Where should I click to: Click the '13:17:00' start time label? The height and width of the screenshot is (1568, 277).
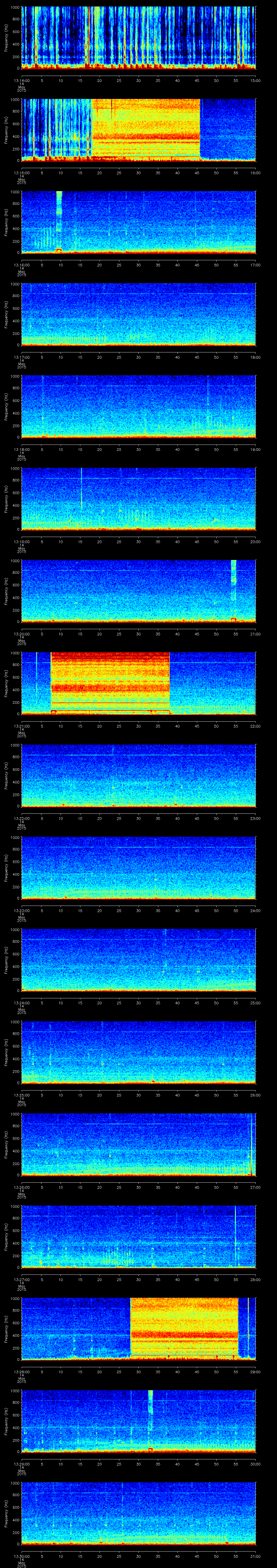click(21, 357)
